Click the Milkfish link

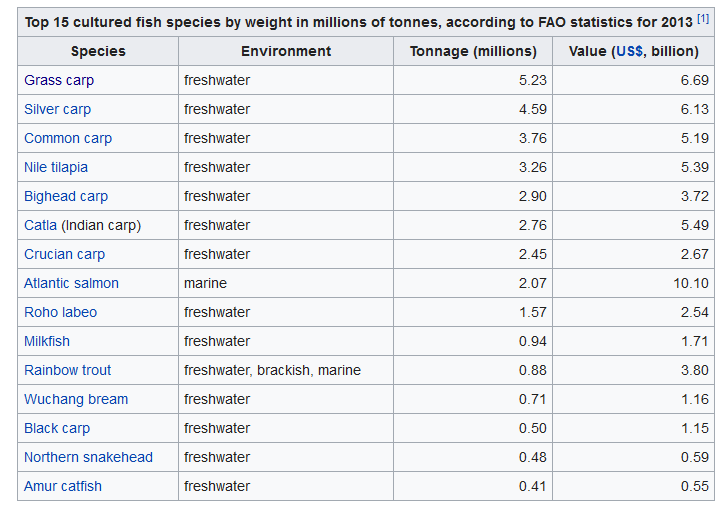click(47, 341)
